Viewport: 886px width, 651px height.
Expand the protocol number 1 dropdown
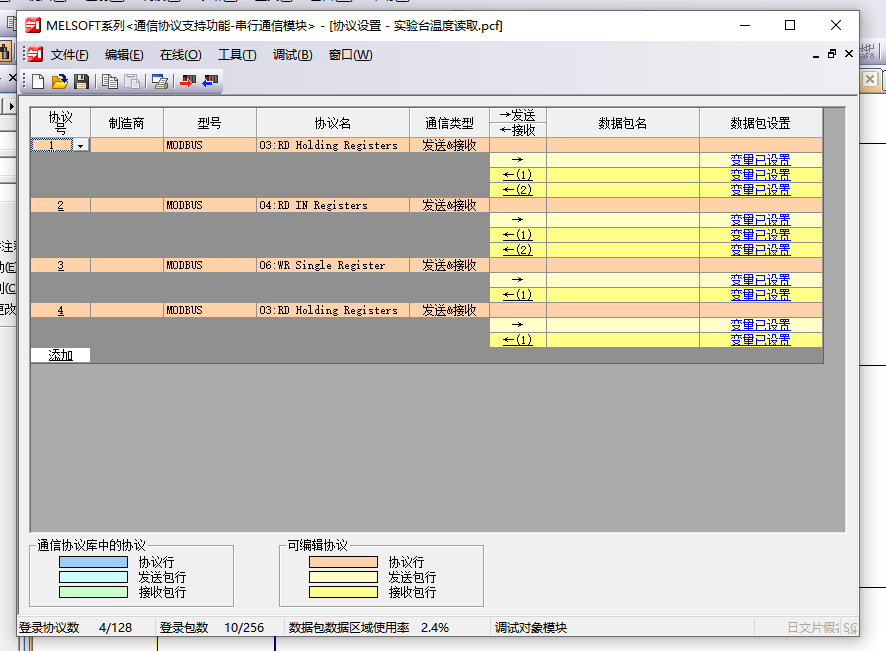tap(80, 146)
